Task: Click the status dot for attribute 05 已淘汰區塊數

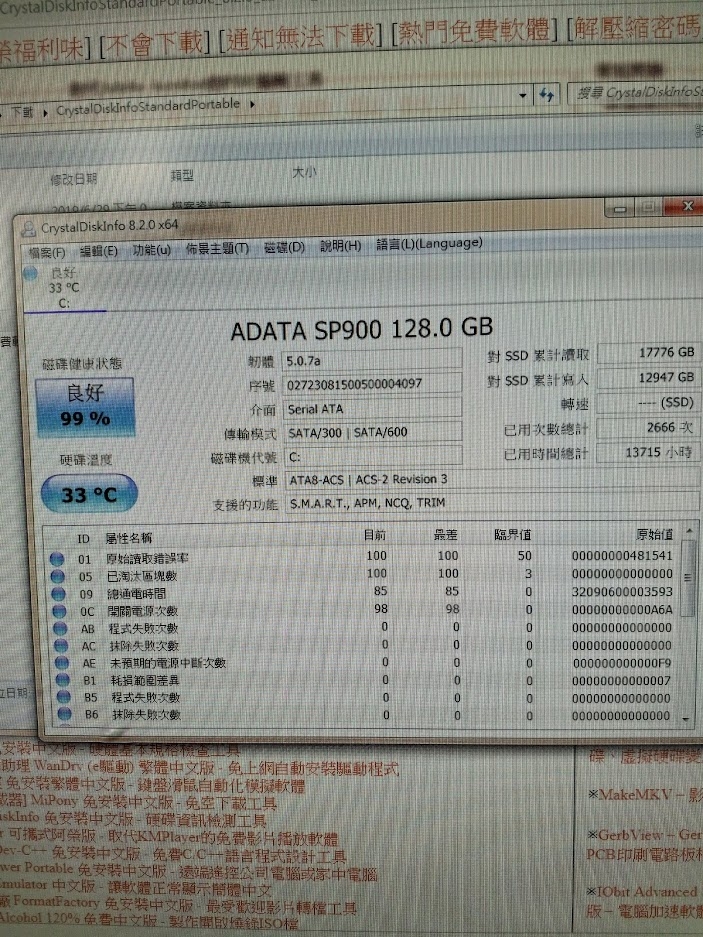Action: tap(57, 576)
